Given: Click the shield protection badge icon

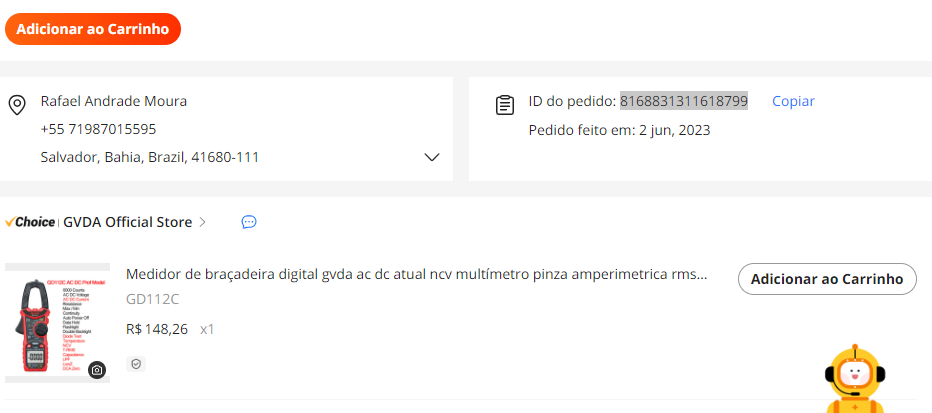Looking at the screenshot, I should (x=136, y=364).
